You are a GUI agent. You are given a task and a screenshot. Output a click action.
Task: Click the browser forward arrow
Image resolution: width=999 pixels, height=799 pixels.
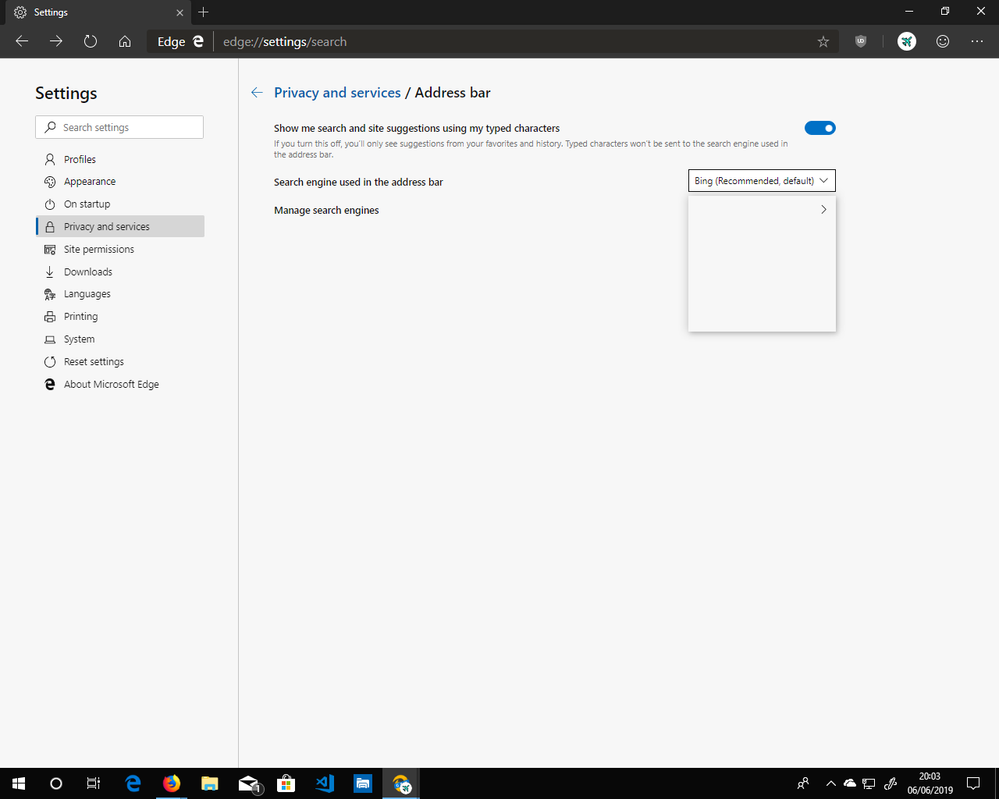[x=56, y=41]
